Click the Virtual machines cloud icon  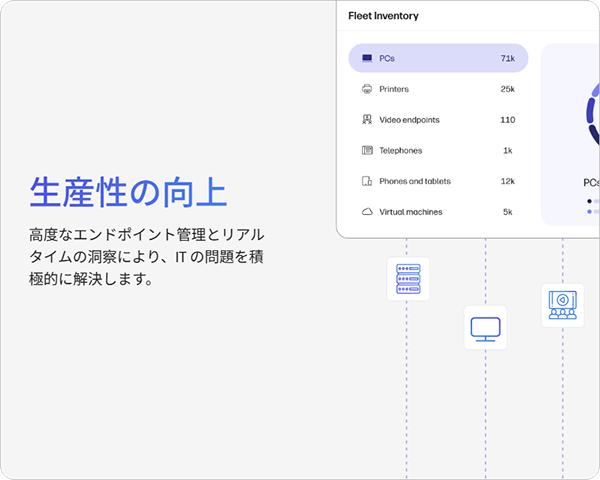[x=367, y=212]
